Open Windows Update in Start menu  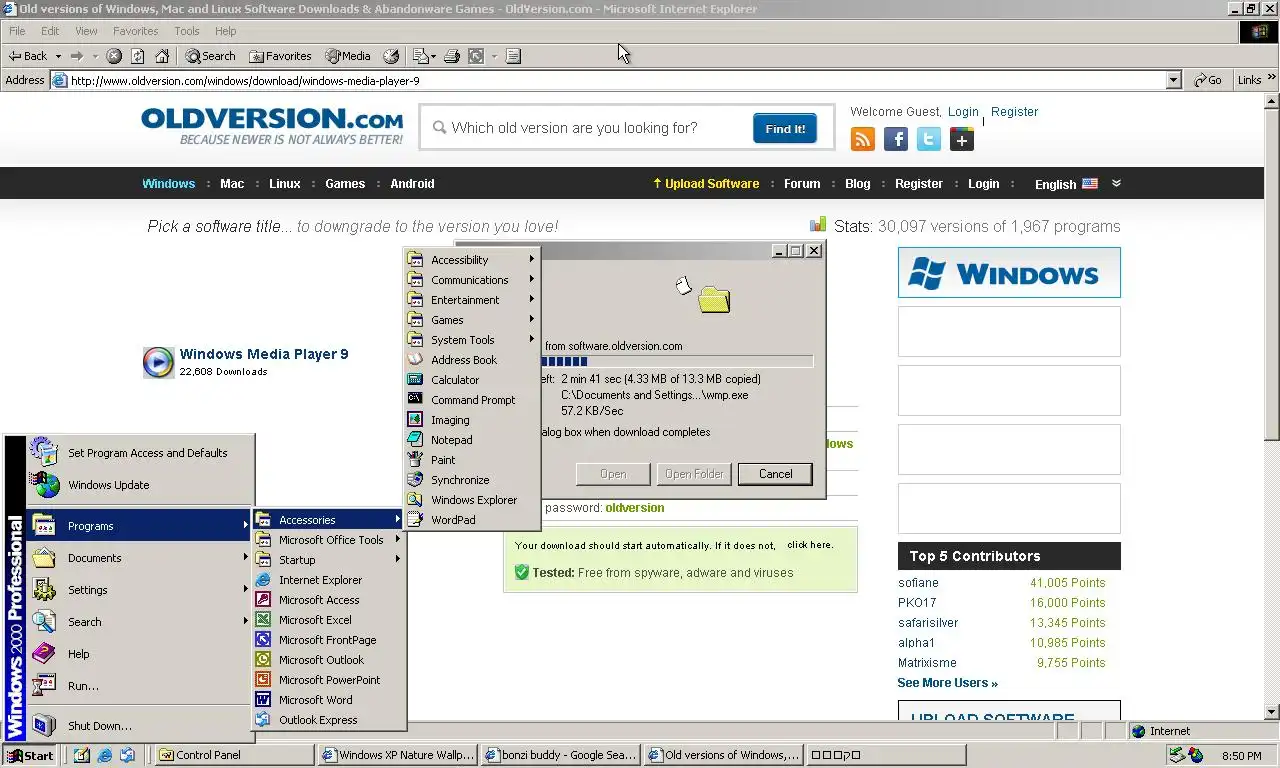tap(140, 485)
